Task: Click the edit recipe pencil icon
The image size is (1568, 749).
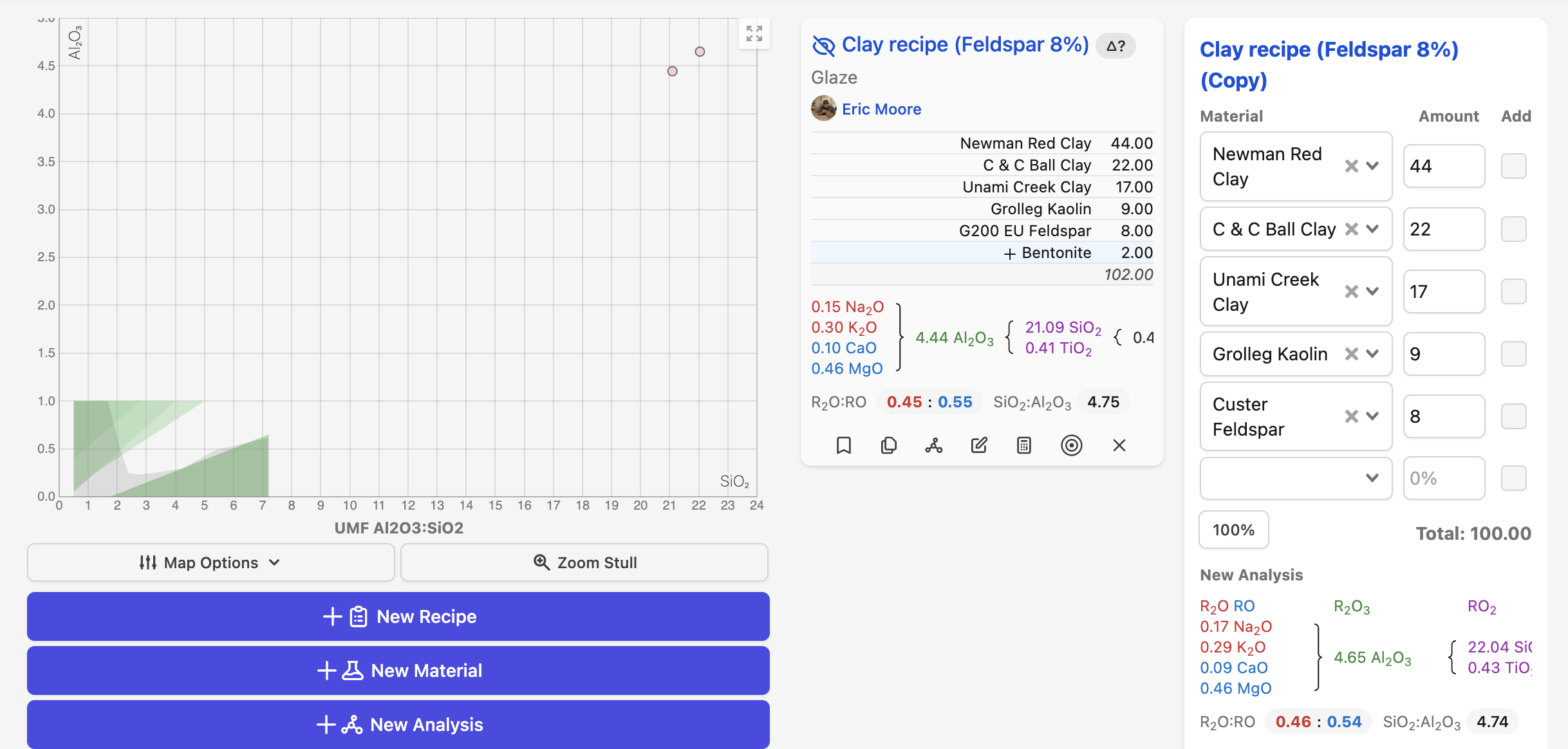Action: pyautogui.click(x=978, y=445)
